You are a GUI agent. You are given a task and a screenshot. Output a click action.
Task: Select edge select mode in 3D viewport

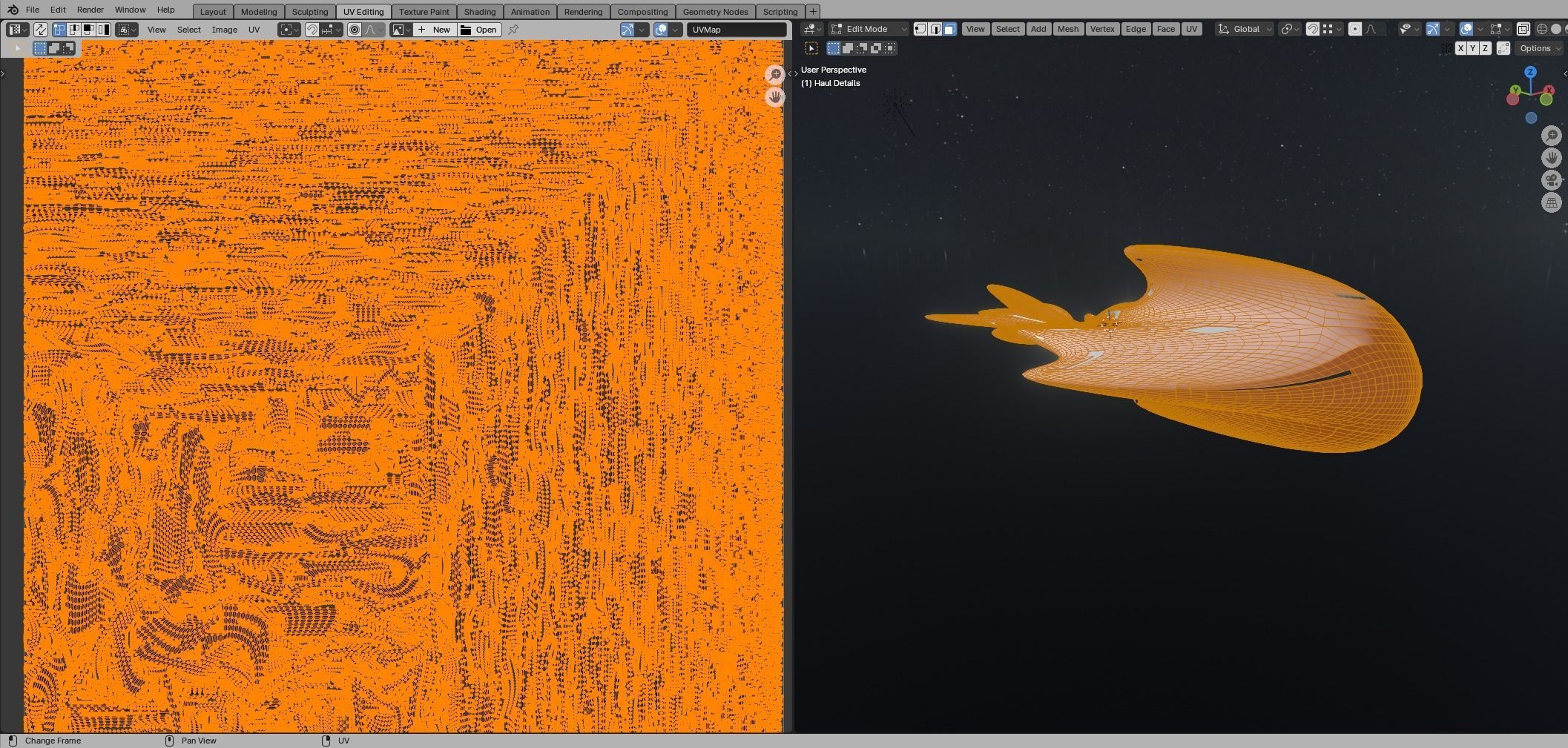(x=935, y=29)
